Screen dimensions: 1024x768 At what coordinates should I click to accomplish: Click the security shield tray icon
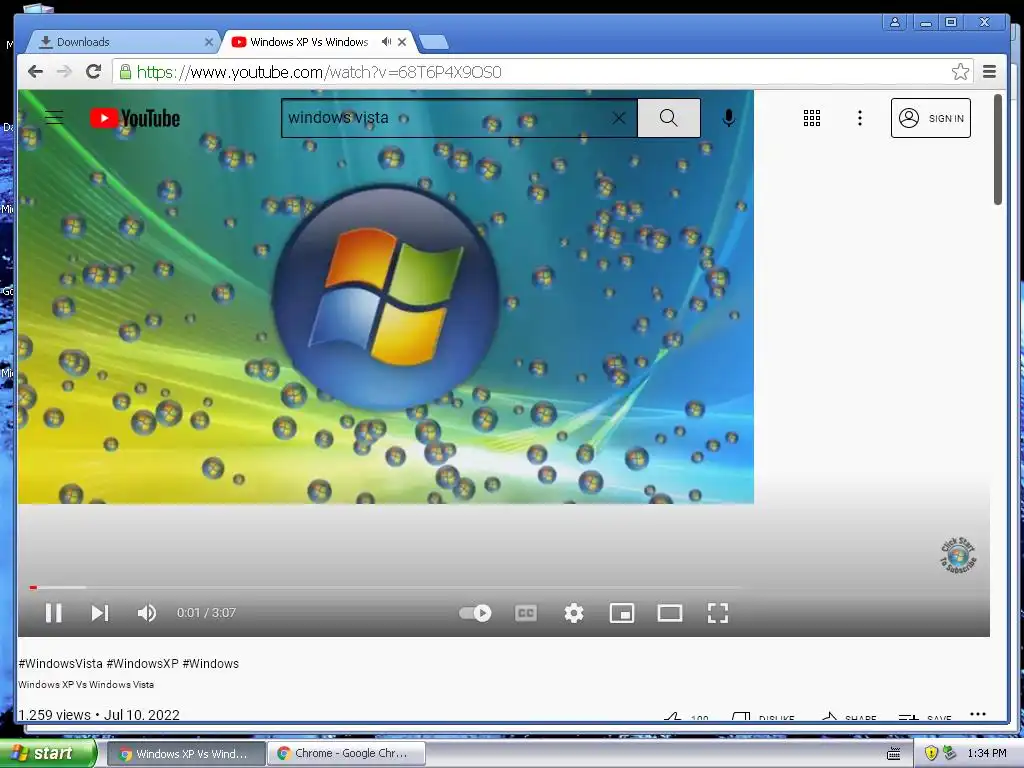(x=931, y=754)
